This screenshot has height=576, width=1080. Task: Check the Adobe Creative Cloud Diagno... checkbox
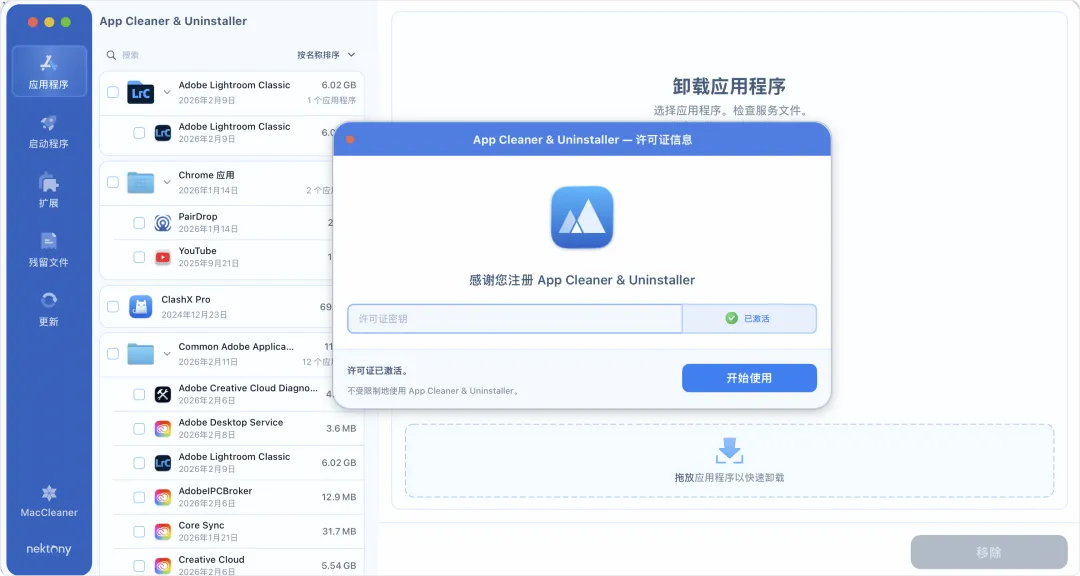(139, 395)
